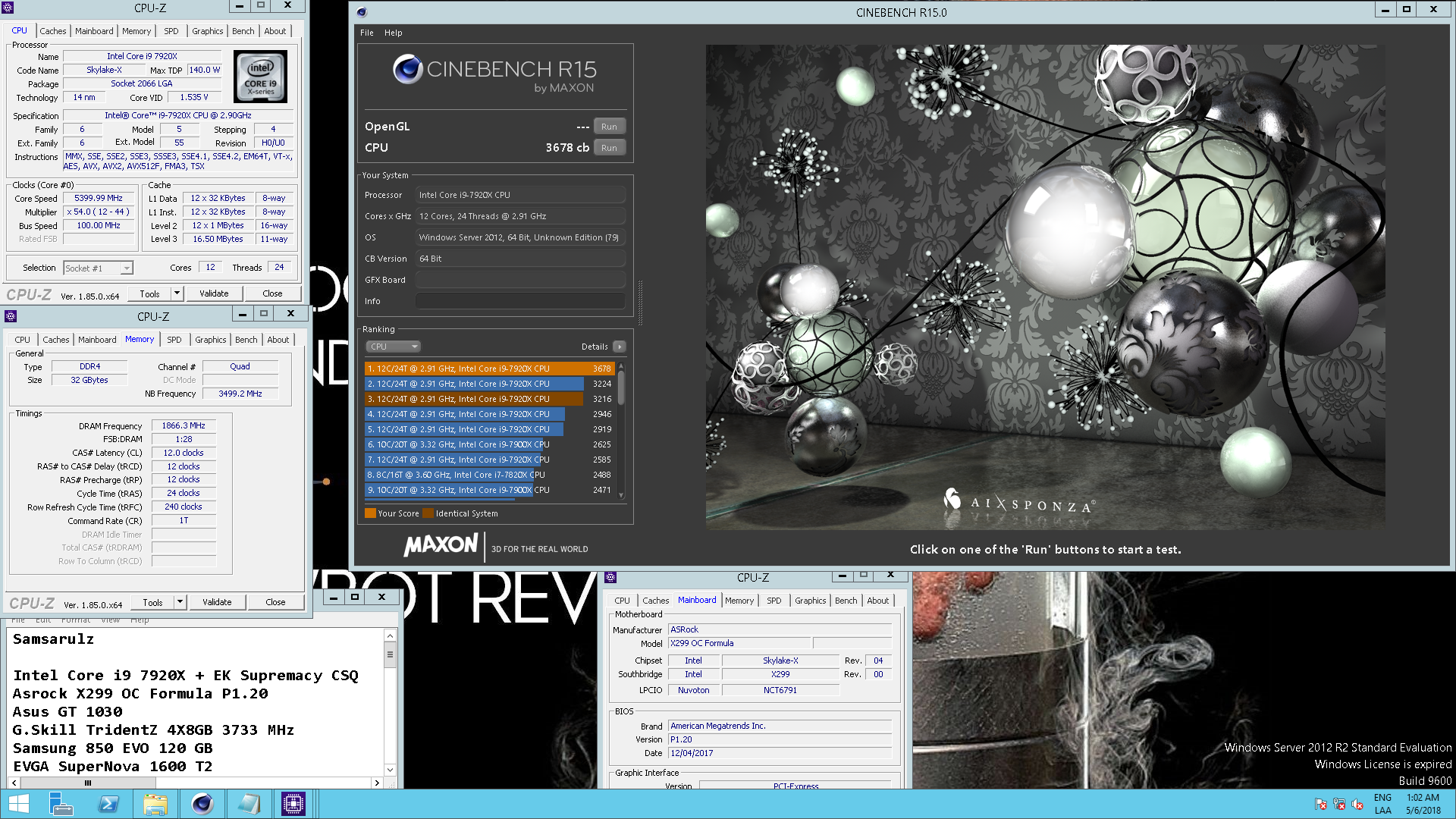This screenshot has height=819, width=1456.
Task: Open the Tools dropdown arrow in the CPU tab window
Action: coord(177,293)
